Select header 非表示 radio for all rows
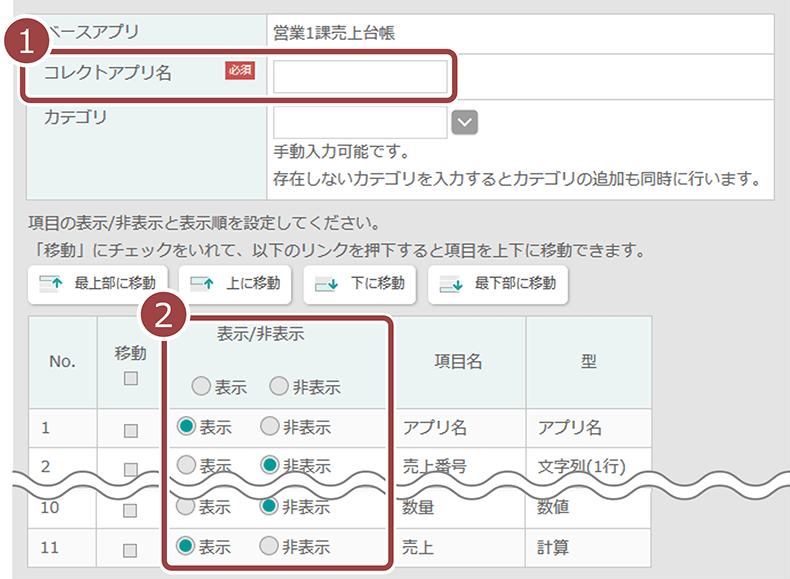Image resolution: width=790 pixels, height=579 pixels. click(x=277, y=387)
